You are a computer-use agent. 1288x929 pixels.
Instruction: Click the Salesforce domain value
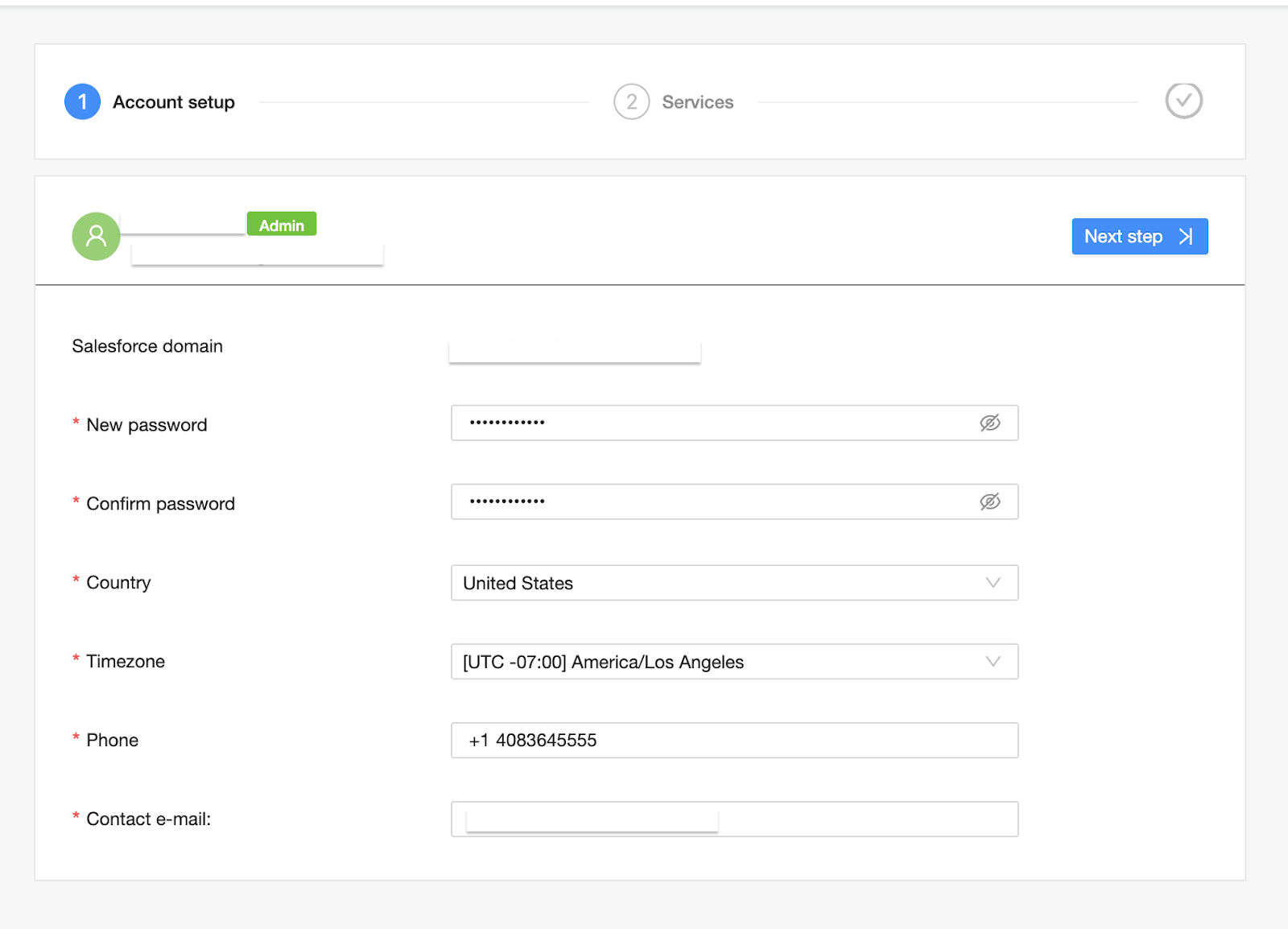(574, 351)
